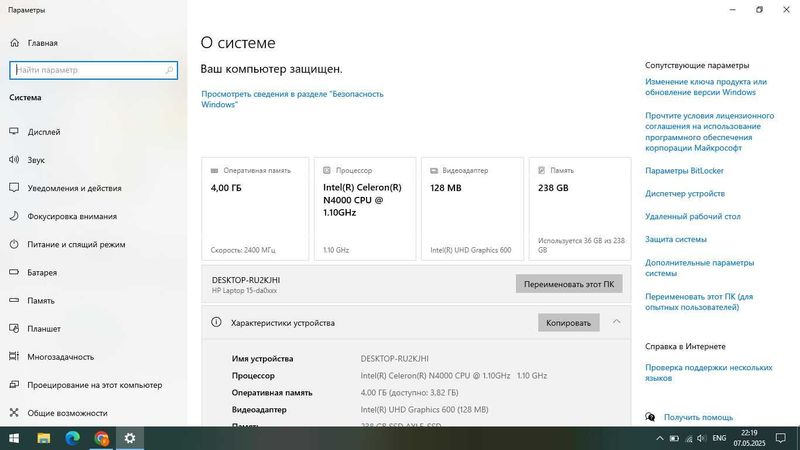Screen dimensions: 800x450
Task: Focus the Найти параметр search field
Action: [x=93, y=70]
